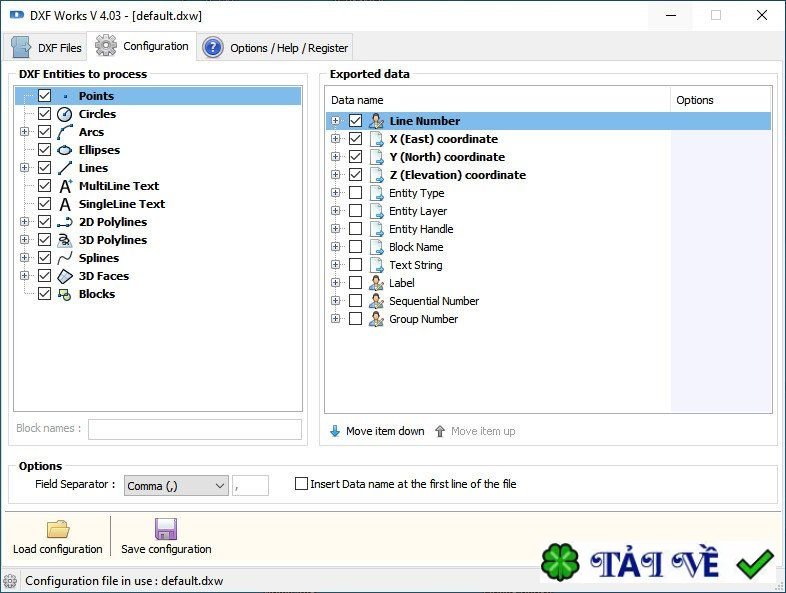Select the Entity Handle row label
The width and height of the screenshot is (786, 593).
tap(421, 229)
